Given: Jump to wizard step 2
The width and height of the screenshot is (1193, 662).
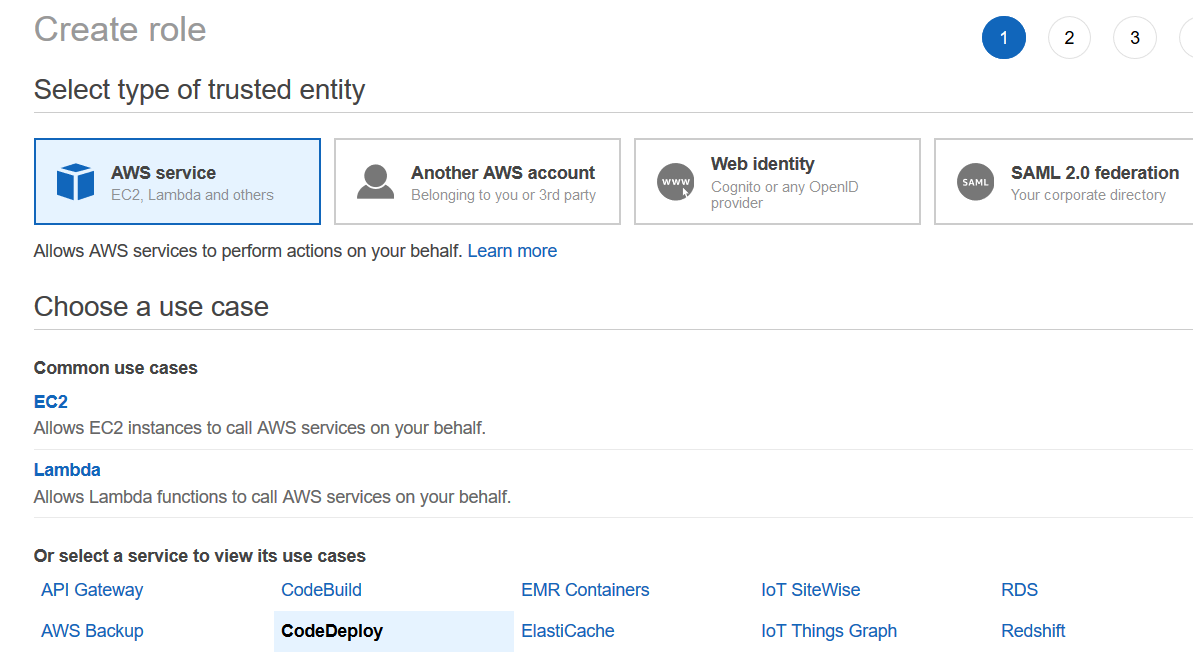Looking at the screenshot, I should [1069, 37].
